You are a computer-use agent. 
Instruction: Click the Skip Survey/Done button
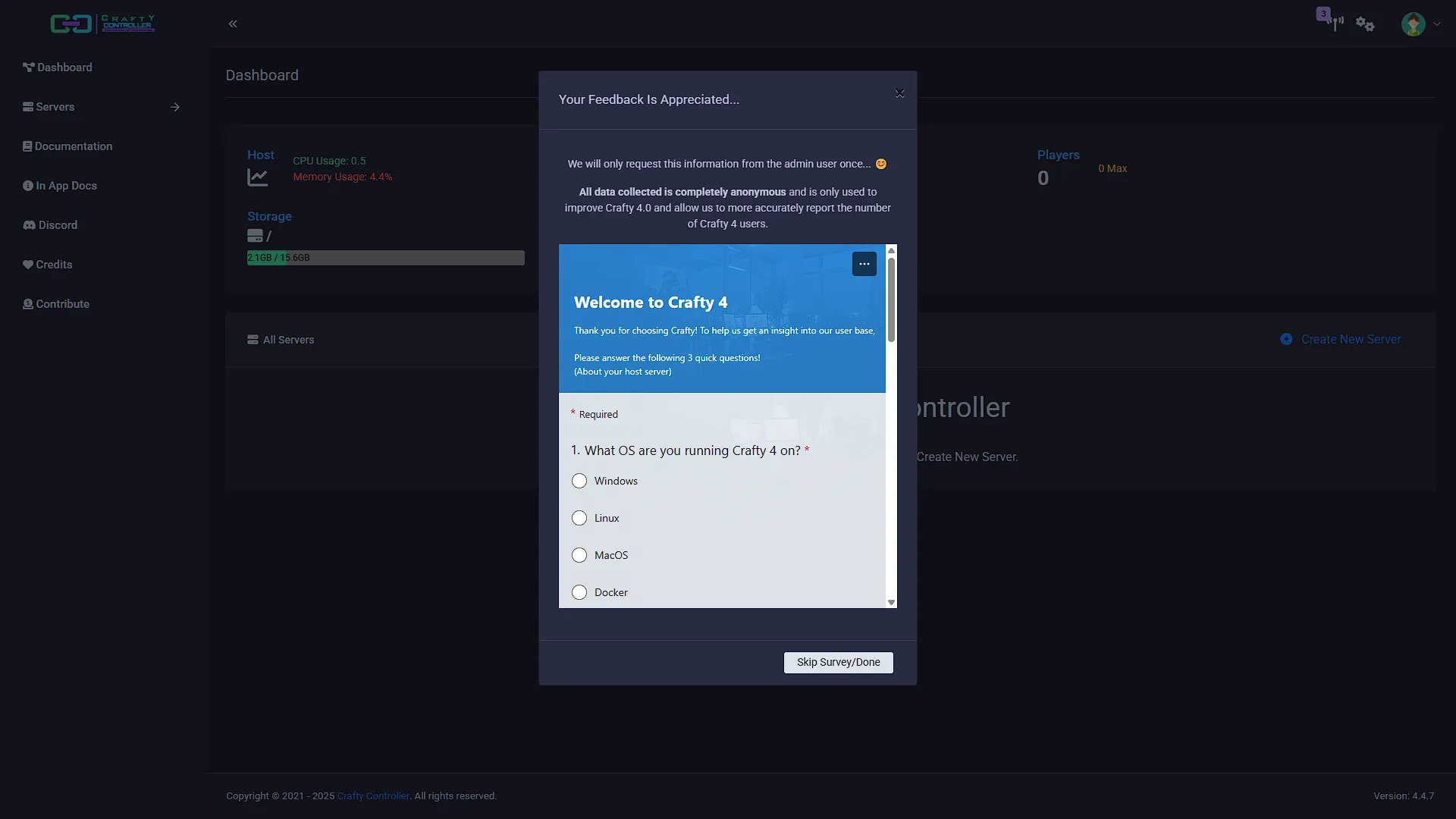pyautogui.click(x=838, y=662)
